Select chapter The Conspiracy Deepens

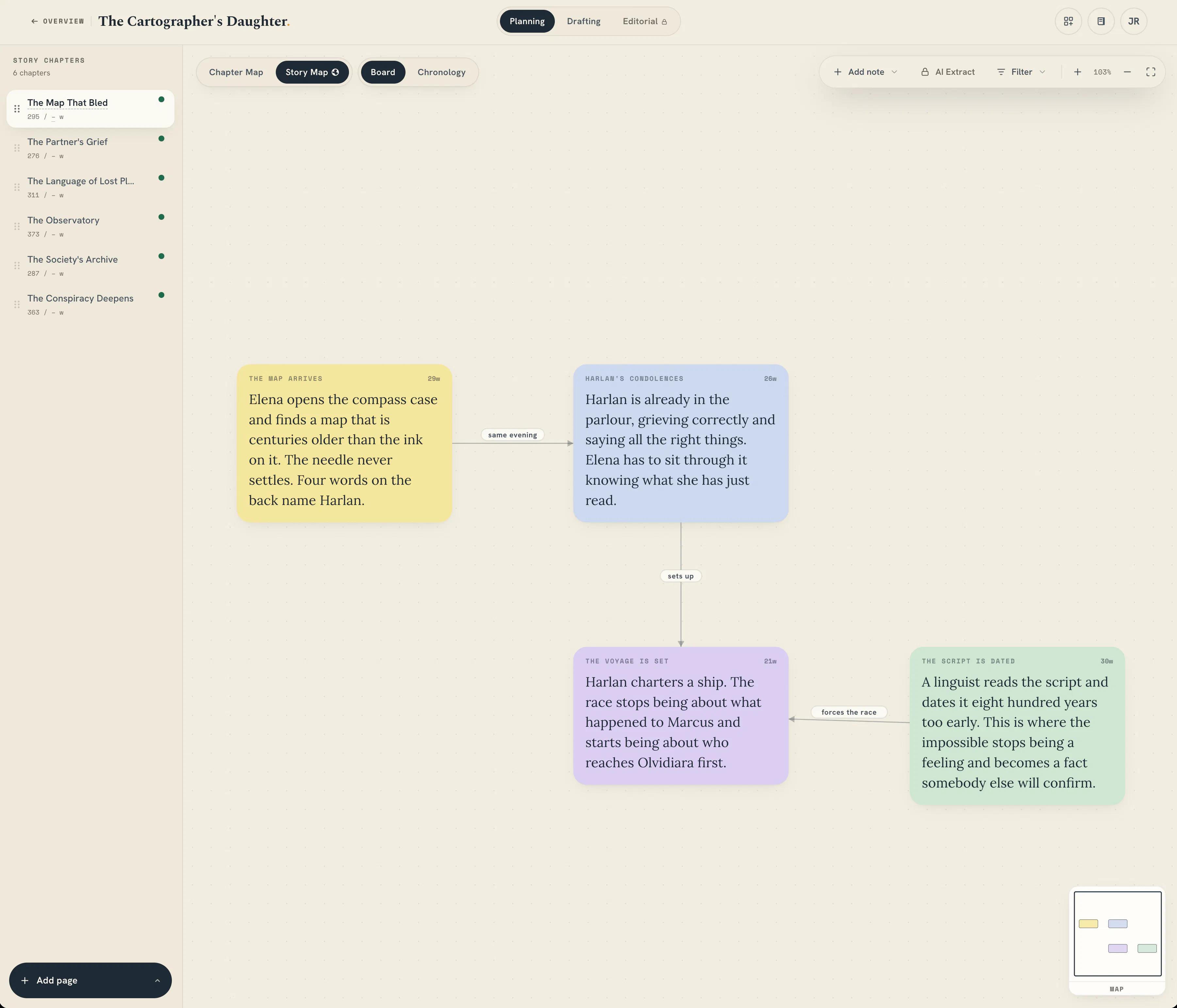click(x=90, y=304)
